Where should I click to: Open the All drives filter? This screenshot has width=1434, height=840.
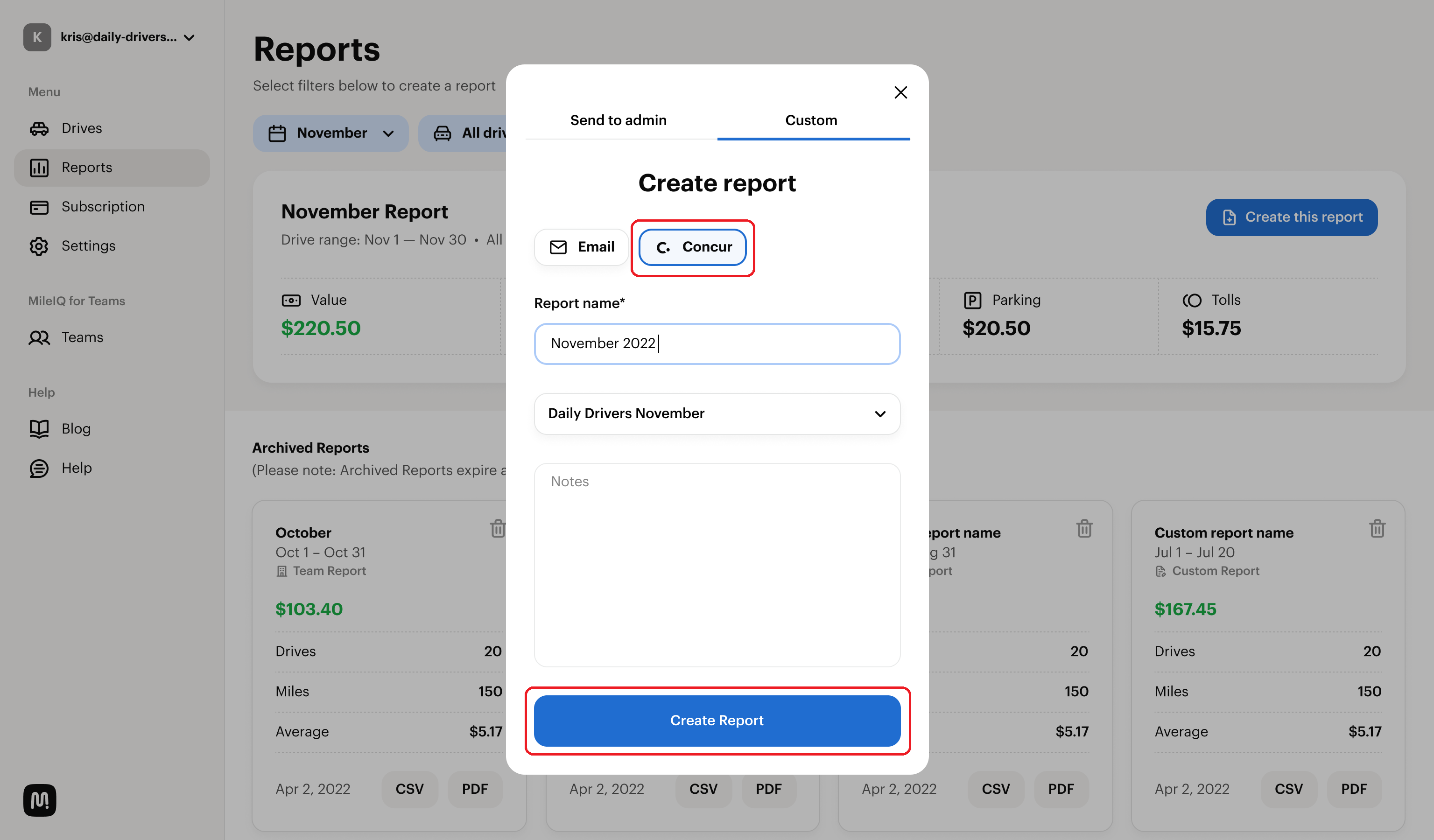(x=463, y=133)
